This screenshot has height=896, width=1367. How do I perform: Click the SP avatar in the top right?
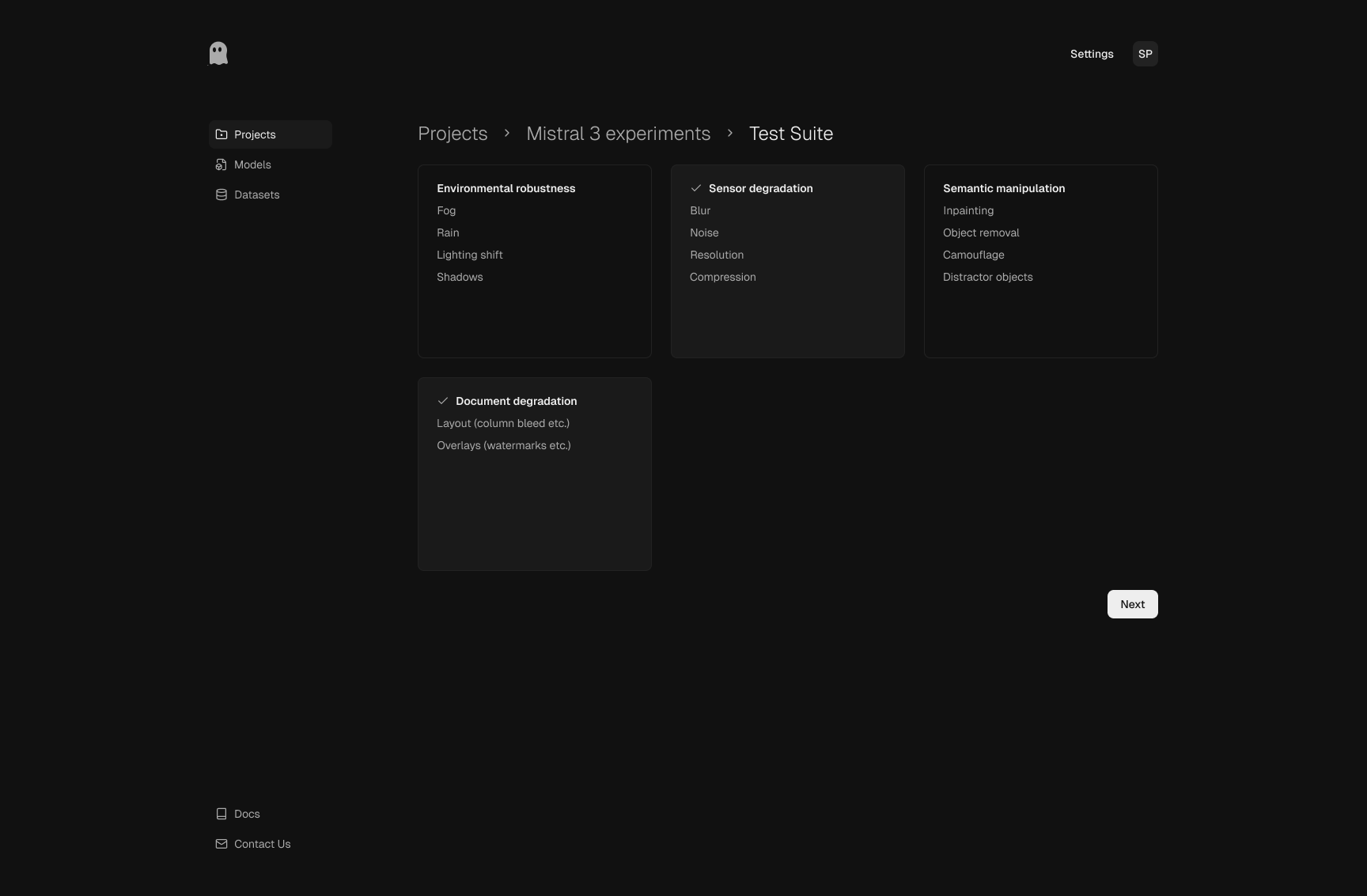(x=1145, y=54)
